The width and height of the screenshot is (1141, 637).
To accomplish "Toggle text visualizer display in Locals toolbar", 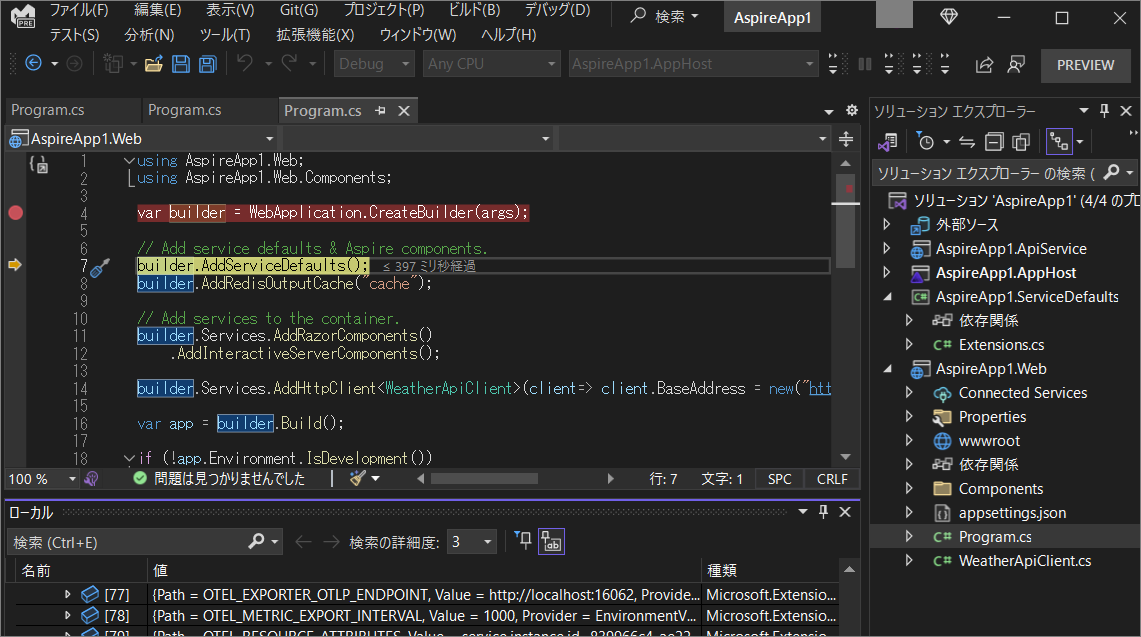I will 551,541.
